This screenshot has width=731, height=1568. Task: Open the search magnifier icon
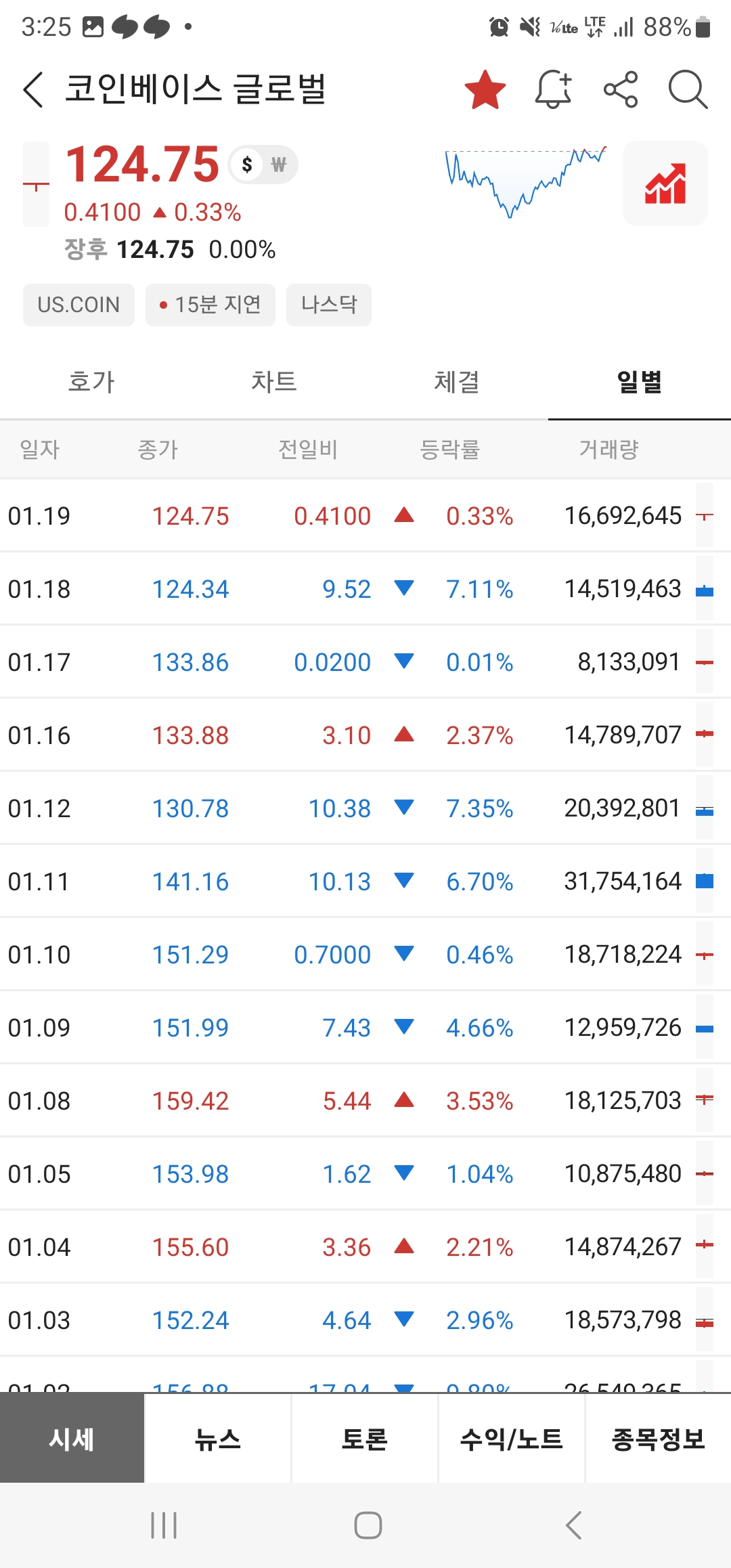point(688,89)
